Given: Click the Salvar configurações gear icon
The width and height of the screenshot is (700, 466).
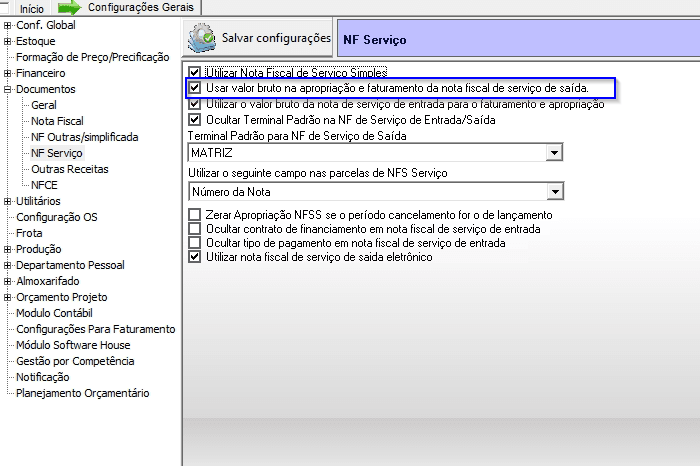Looking at the screenshot, I should [202, 38].
